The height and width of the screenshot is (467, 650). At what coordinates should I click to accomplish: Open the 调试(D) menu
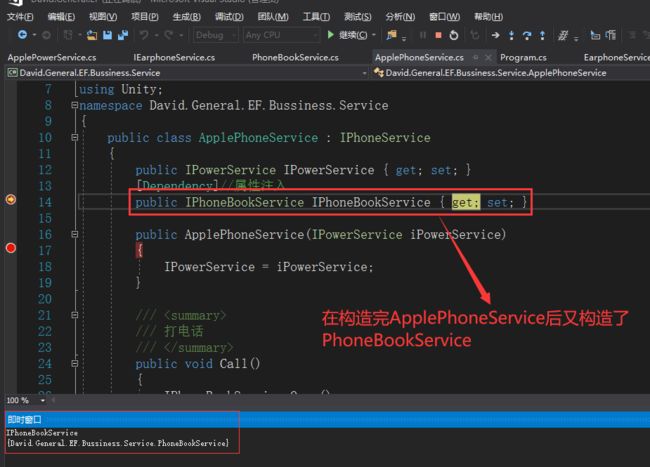coord(229,17)
